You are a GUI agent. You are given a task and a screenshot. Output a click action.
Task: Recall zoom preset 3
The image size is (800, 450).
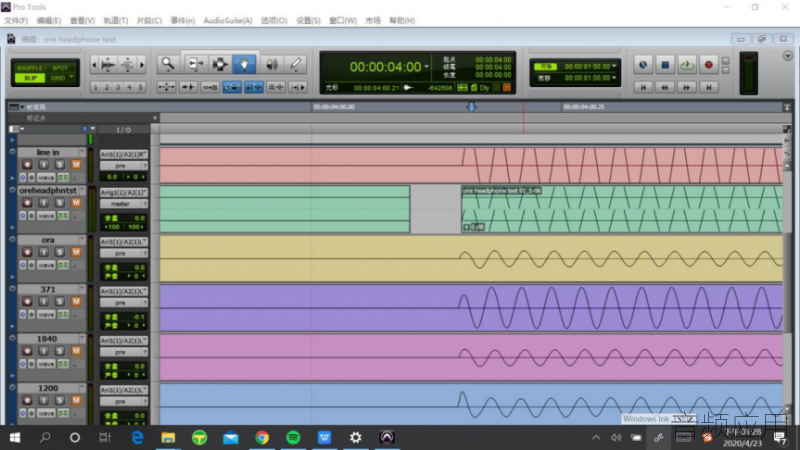pyautogui.click(x=118, y=87)
